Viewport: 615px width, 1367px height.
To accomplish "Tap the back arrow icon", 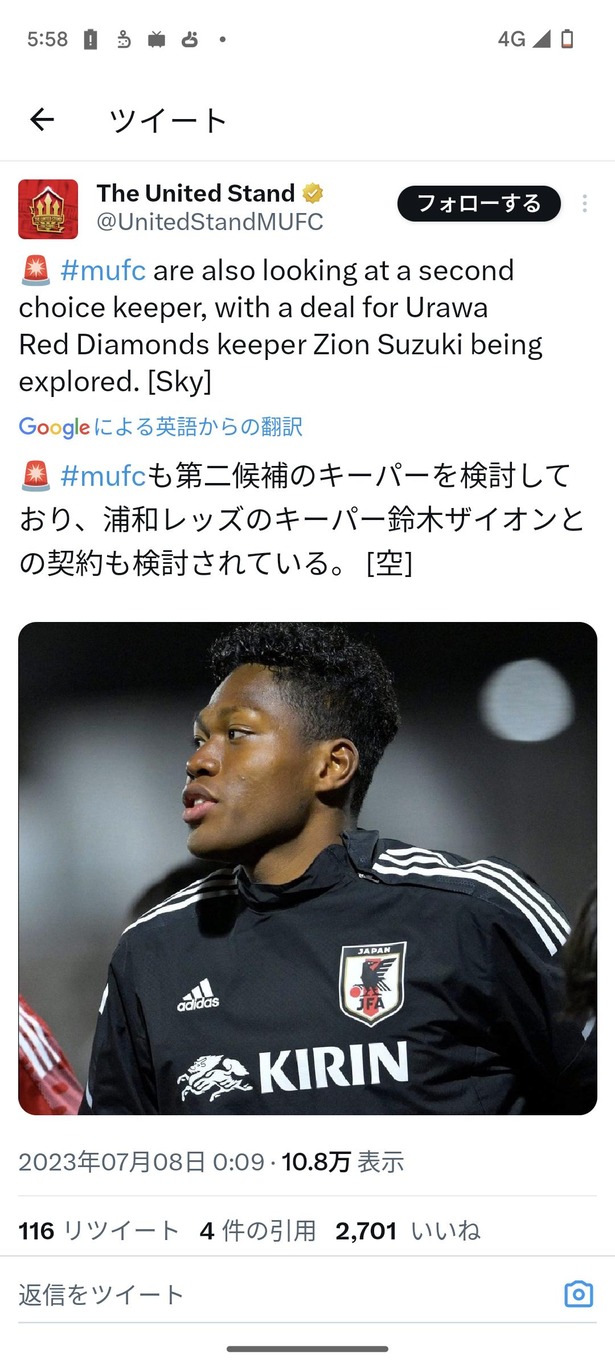I will pyautogui.click(x=41, y=121).
